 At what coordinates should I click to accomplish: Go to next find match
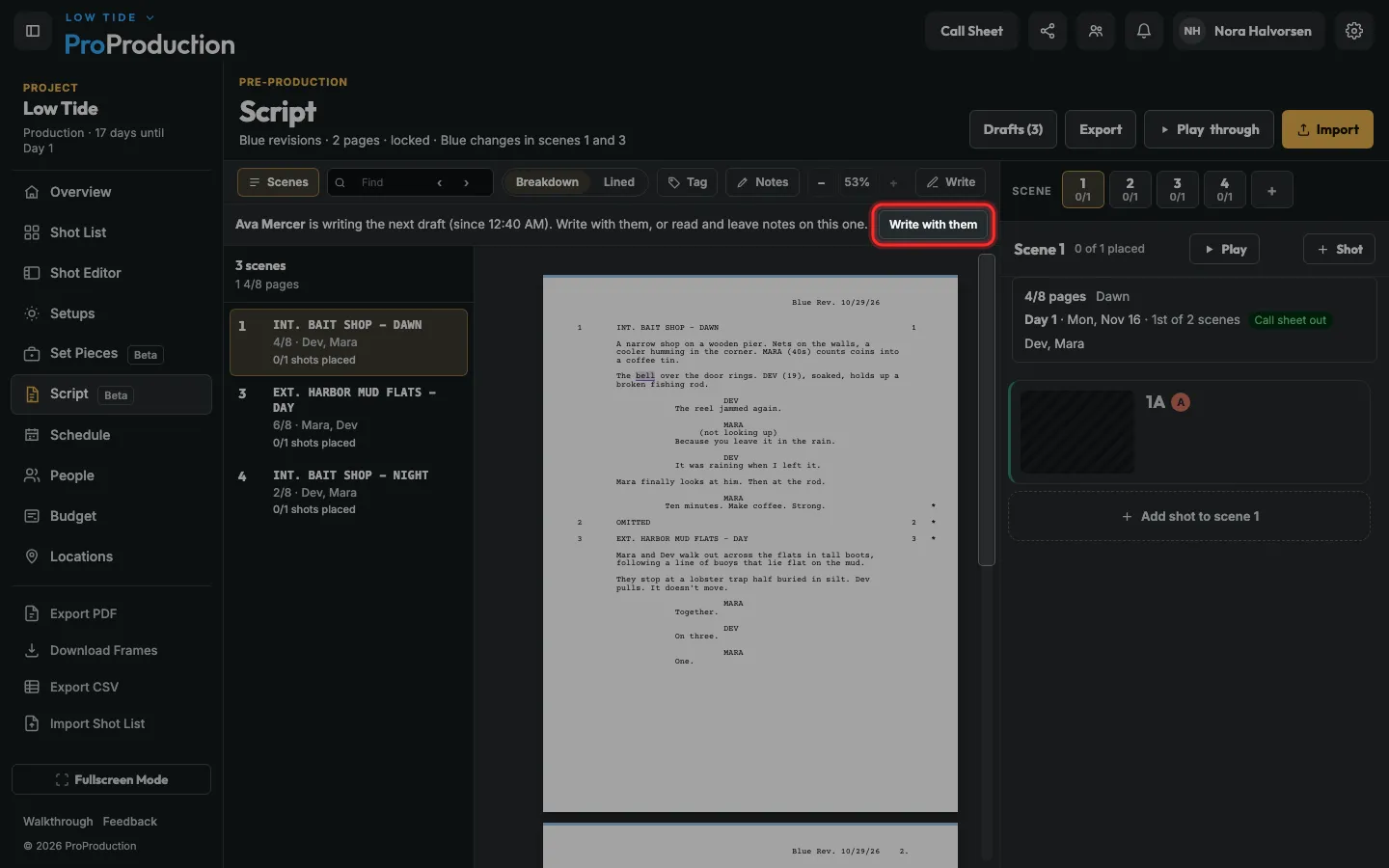pyautogui.click(x=467, y=182)
